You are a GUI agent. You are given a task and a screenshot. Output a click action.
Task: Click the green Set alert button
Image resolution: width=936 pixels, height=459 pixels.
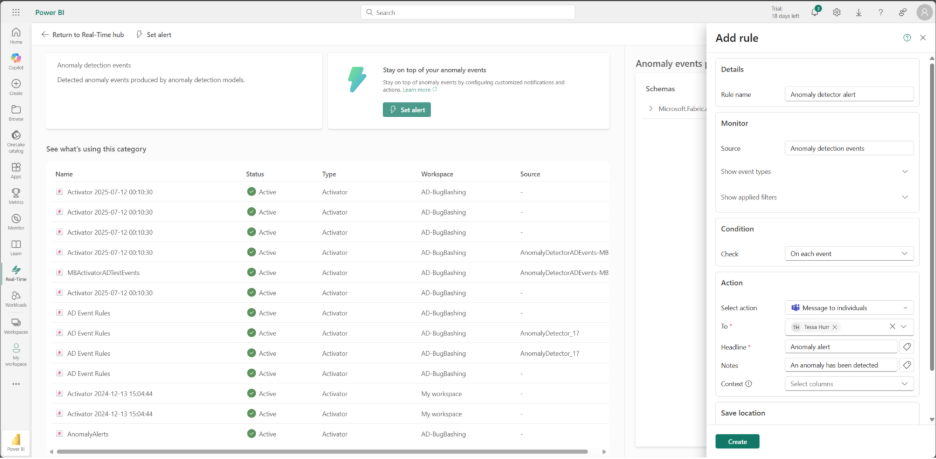pos(406,110)
